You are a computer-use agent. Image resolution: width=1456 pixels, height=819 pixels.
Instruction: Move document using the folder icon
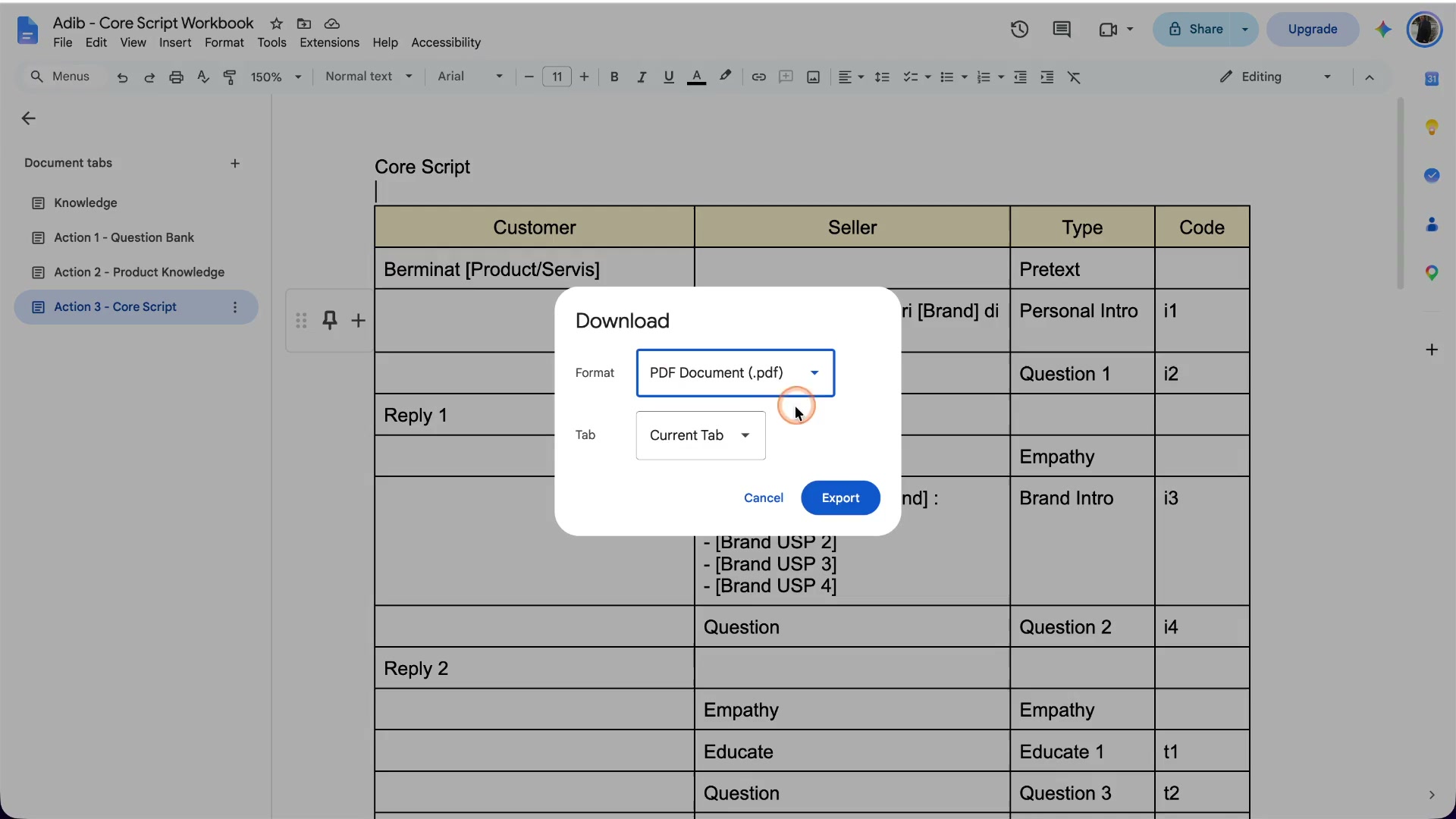point(304,24)
